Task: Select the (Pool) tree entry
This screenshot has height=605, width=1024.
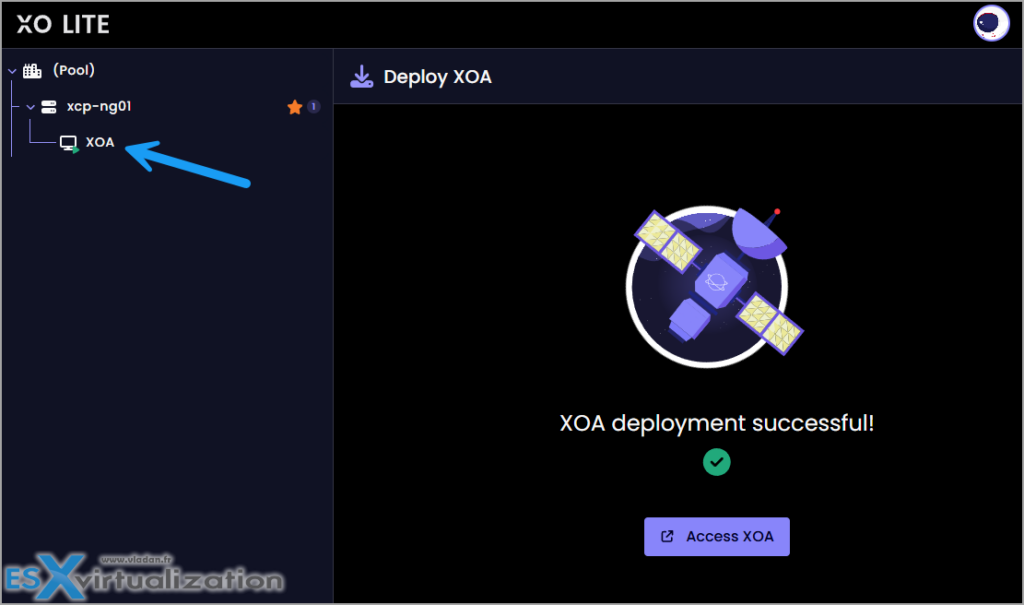Action: [x=74, y=71]
